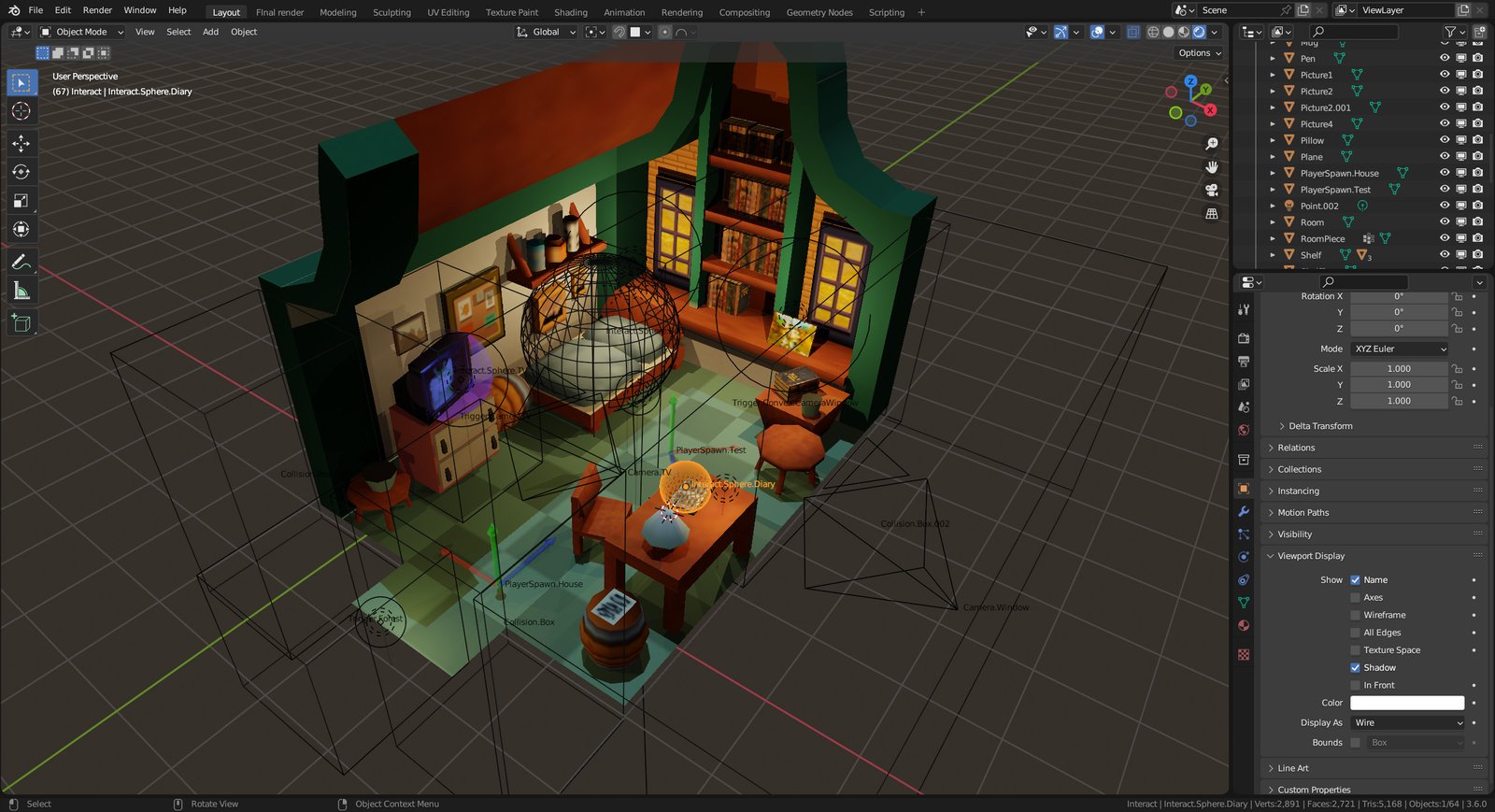The height and width of the screenshot is (812, 1495).
Task: Click the Options button in viewport
Action: click(x=1199, y=53)
